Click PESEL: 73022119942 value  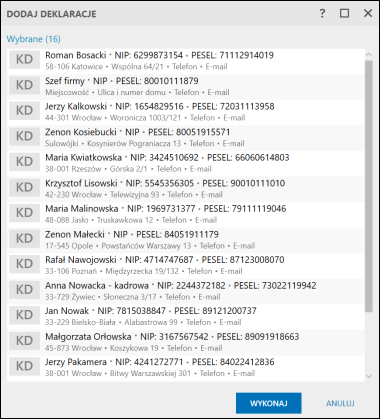tap(275, 285)
